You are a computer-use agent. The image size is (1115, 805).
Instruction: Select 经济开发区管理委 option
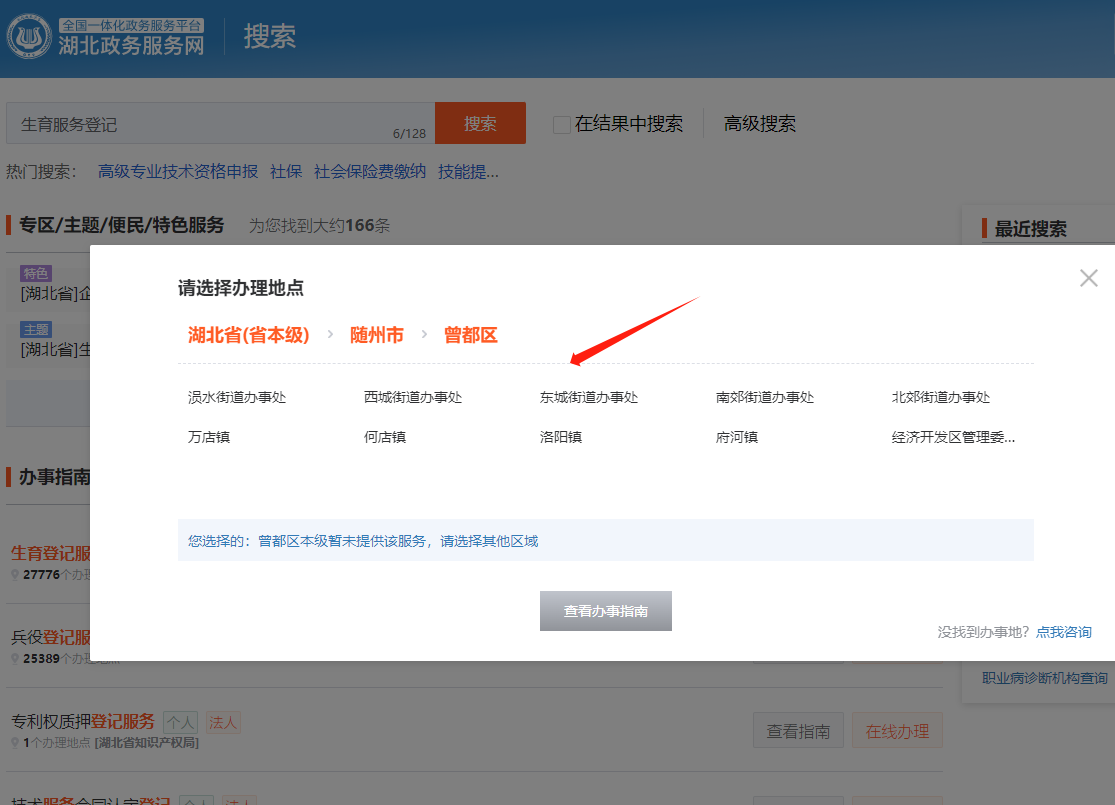[953, 437]
